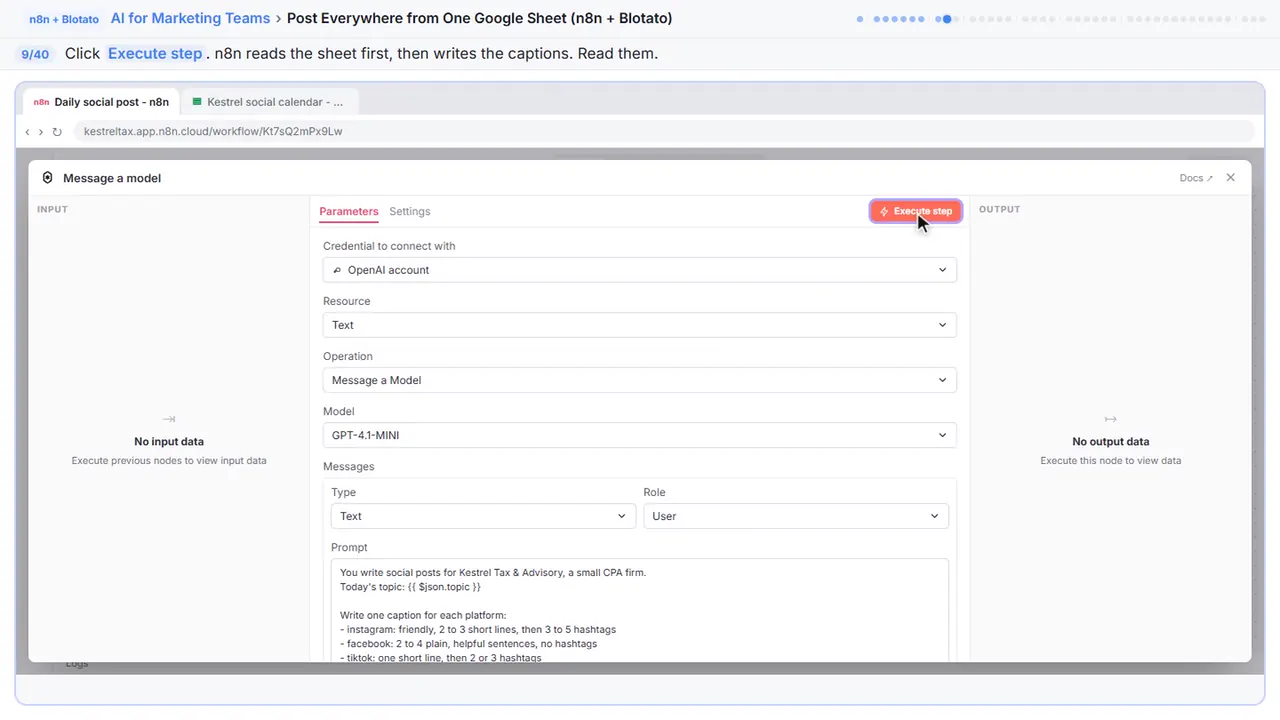Click the Execute step button

point(916,211)
